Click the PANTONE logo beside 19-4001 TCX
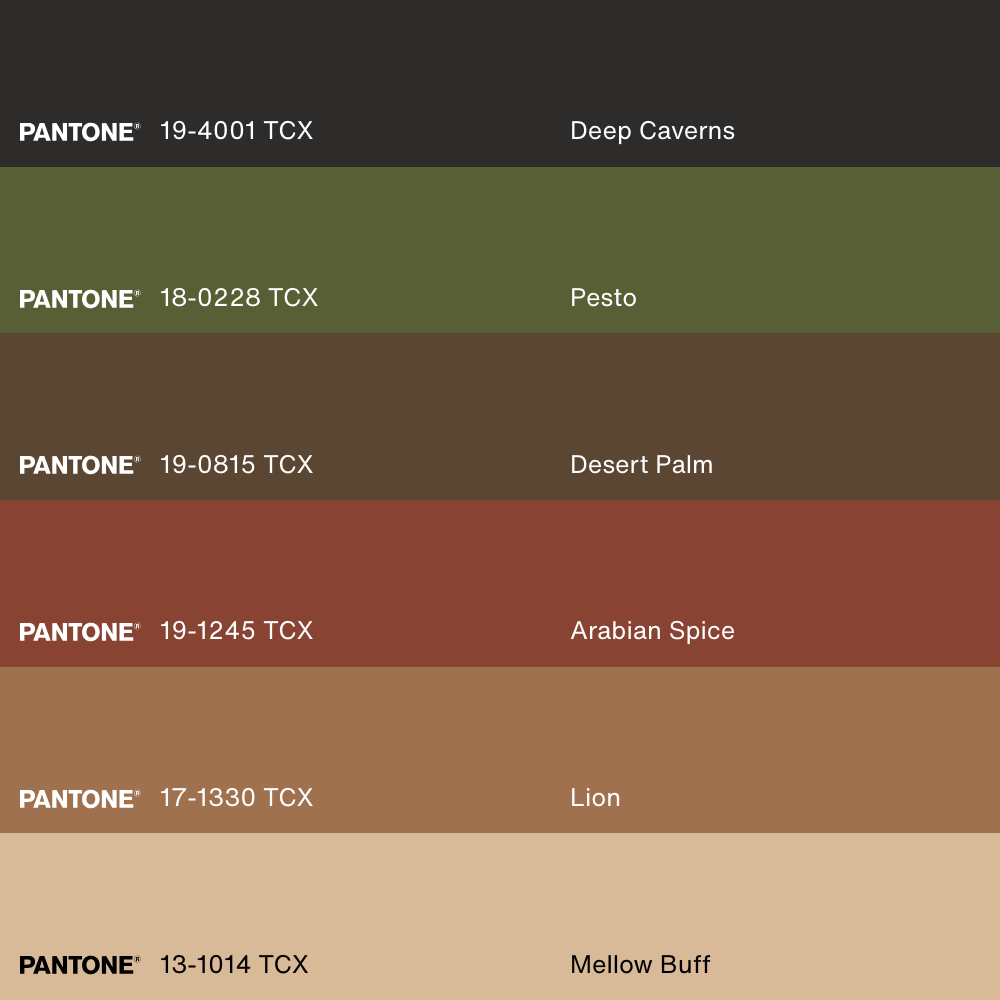Image resolution: width=1000 pixels, height=1000 pixels. coord(80,132)
